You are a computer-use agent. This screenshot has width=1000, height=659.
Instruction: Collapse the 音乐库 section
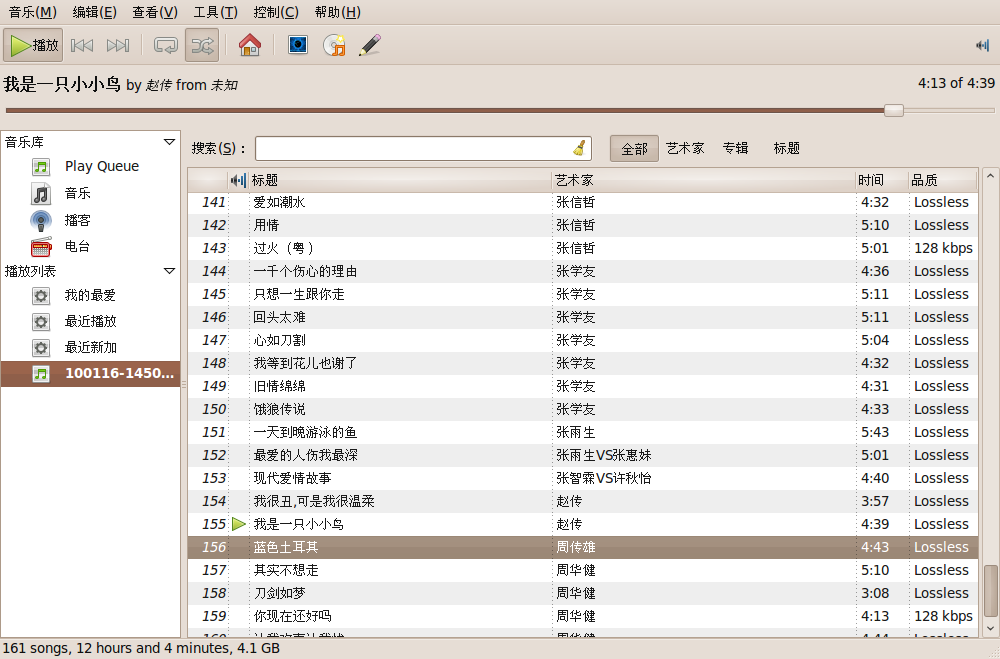169,142
